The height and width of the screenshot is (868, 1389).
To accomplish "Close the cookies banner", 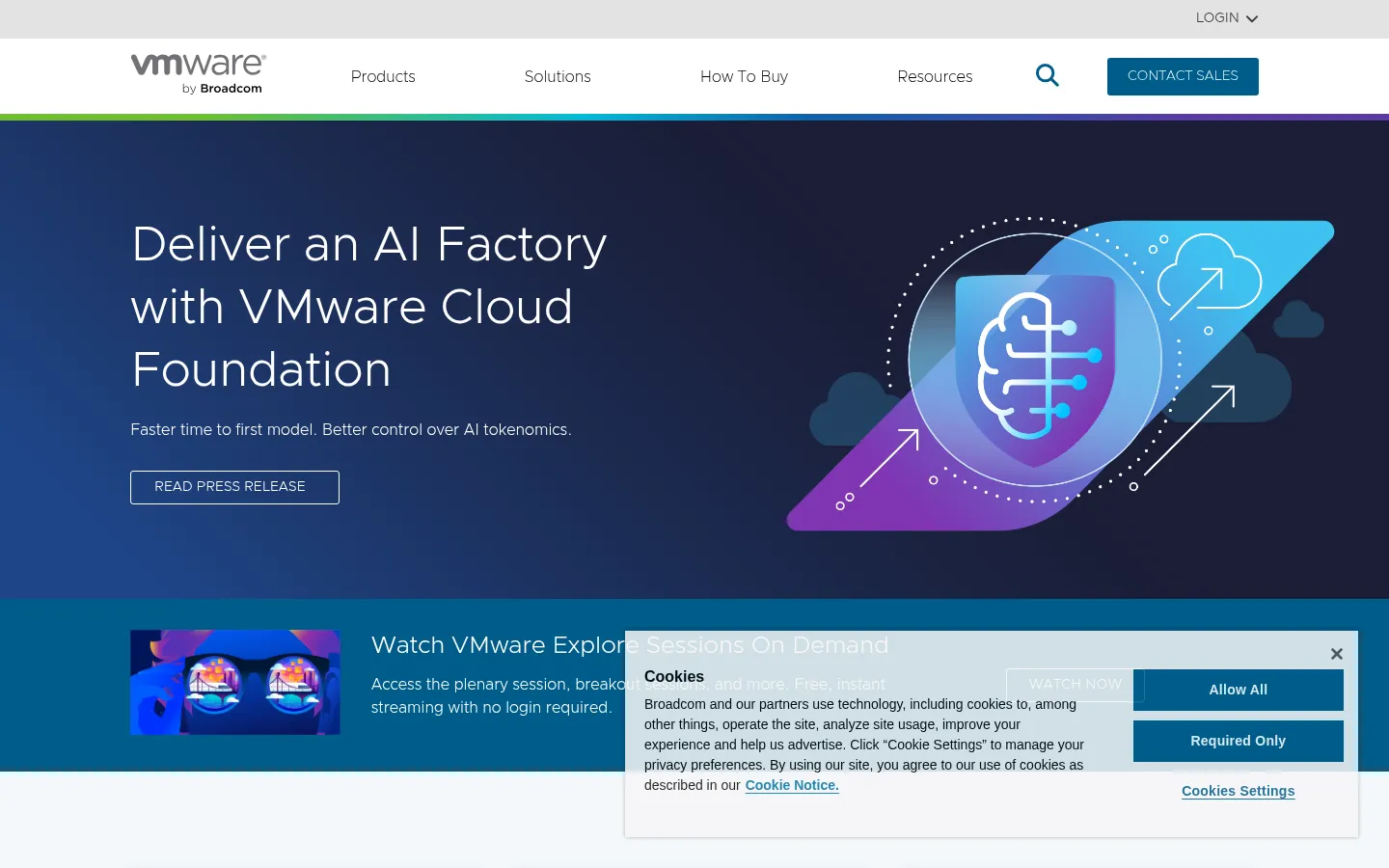I will pos(1337,654).
